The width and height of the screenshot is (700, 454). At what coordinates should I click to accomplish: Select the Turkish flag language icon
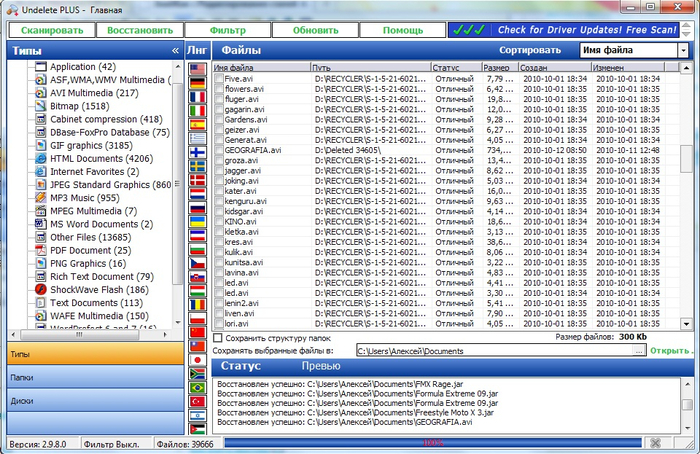coord(197,401)
